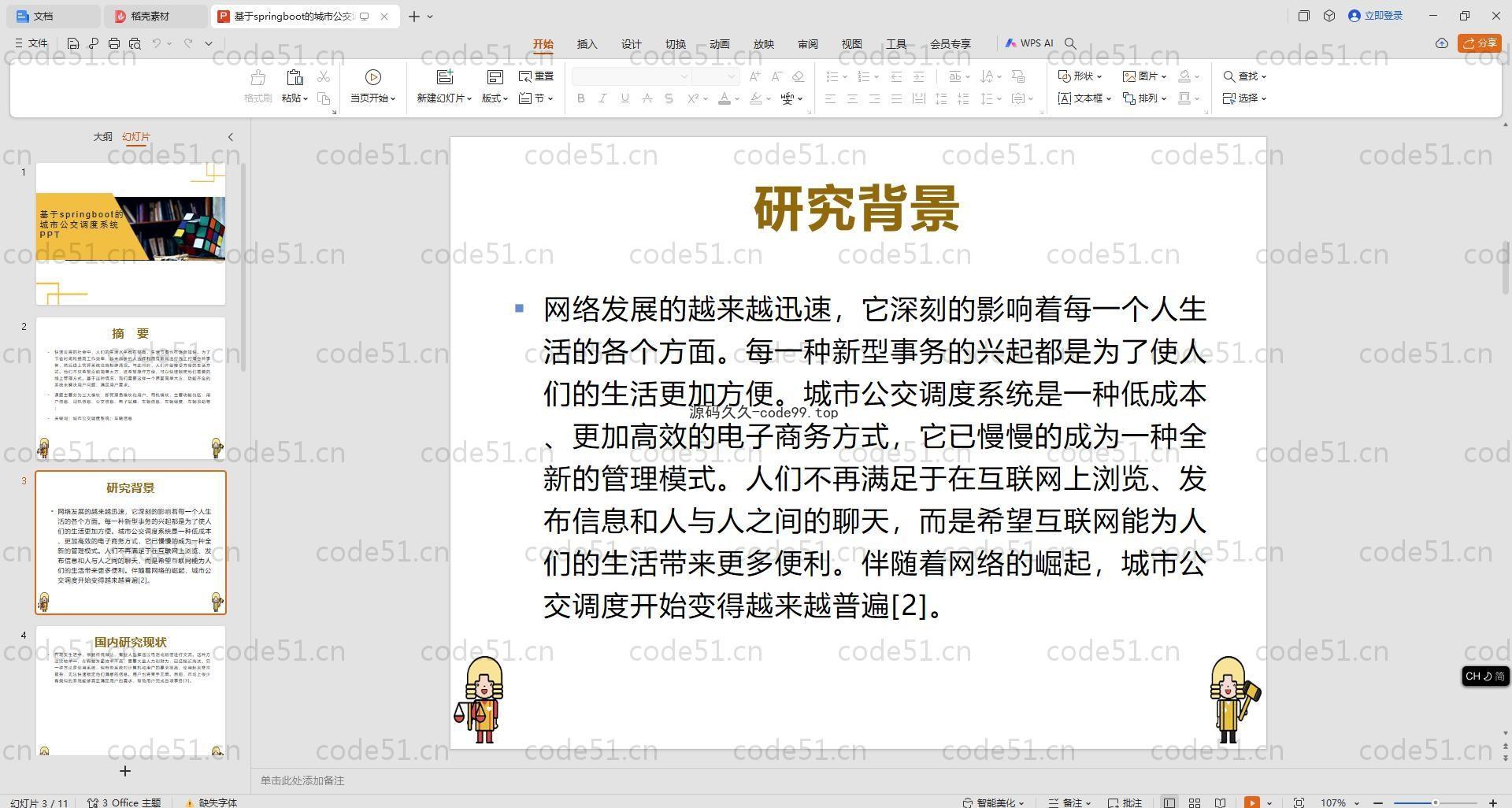Open Picture (图片) dropdown
This screenshot has width=1512, height=808.
pyautogui.click(x=1144, y=76)
